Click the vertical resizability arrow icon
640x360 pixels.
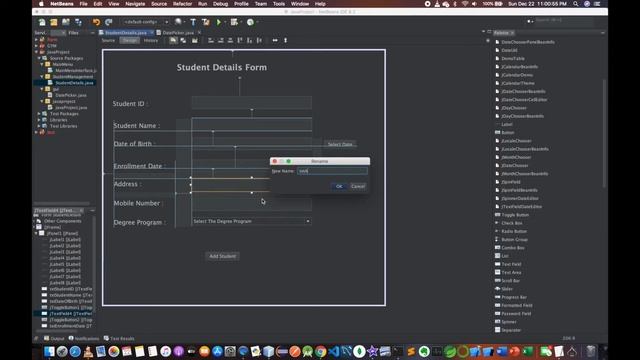click(285, 40)
